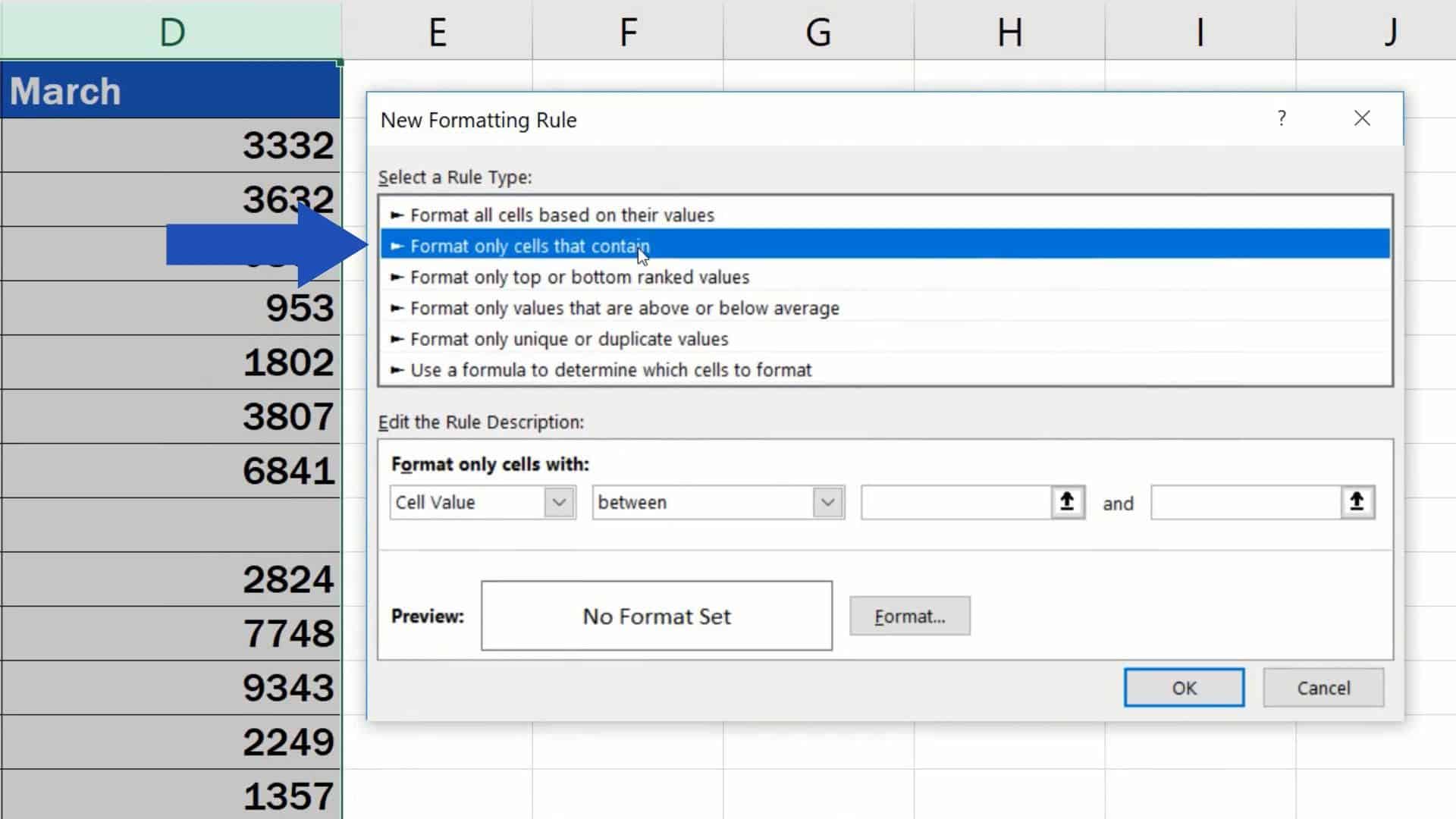Select the 'Format only cells that contain' rule
This screenshot has width=1456, height=819.
coord(529,246)
